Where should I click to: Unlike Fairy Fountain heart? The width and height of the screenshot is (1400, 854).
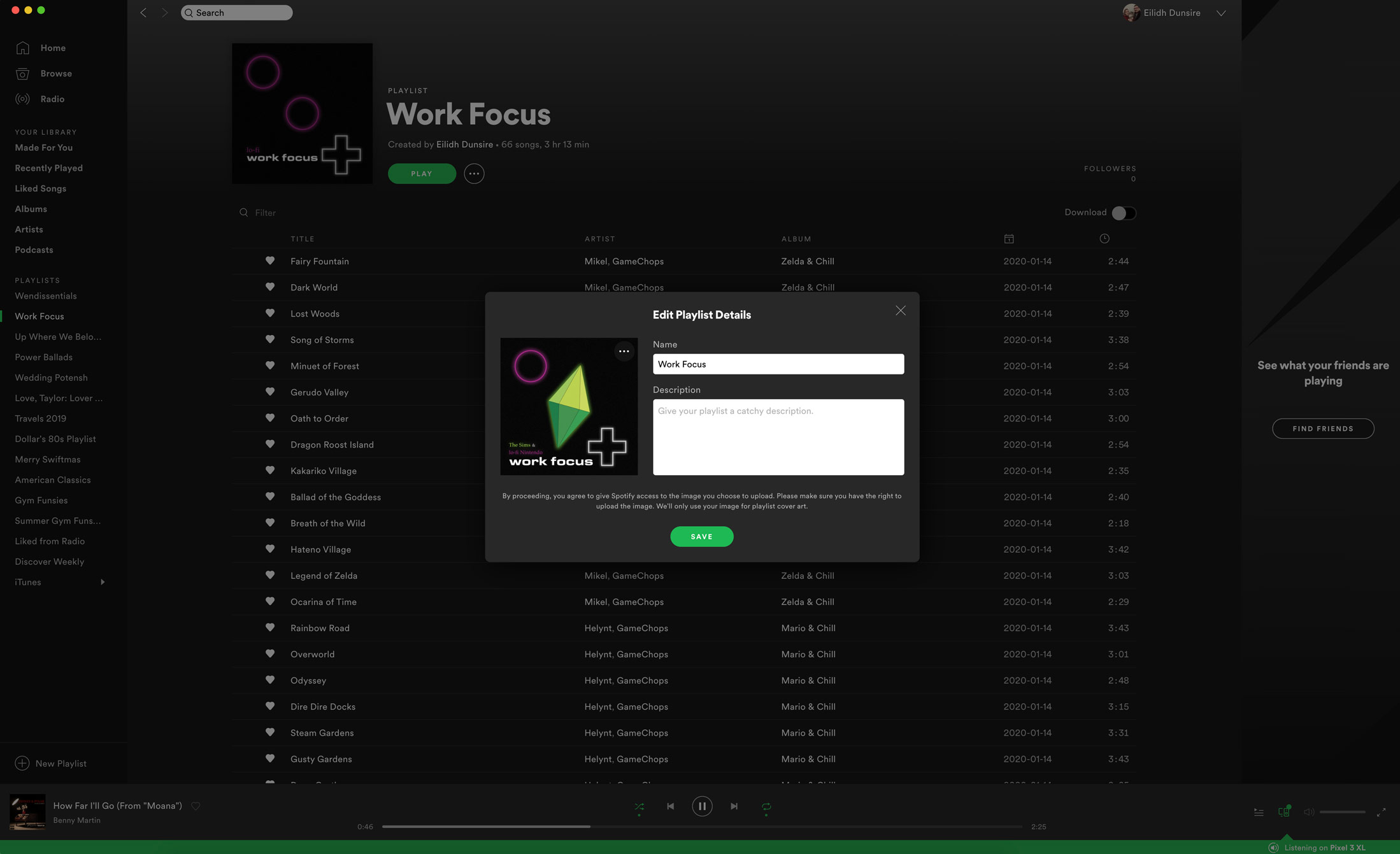[x=270, y=261]
